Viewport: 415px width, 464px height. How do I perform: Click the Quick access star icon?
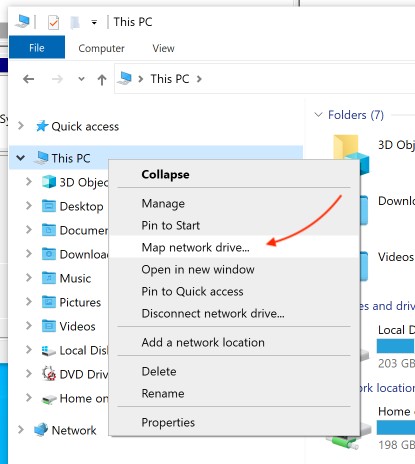pyautogui.click(x=42, y=126)
